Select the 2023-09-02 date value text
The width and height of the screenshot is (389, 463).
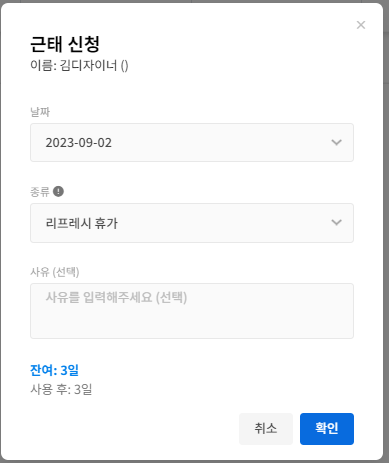click(79, 143)
